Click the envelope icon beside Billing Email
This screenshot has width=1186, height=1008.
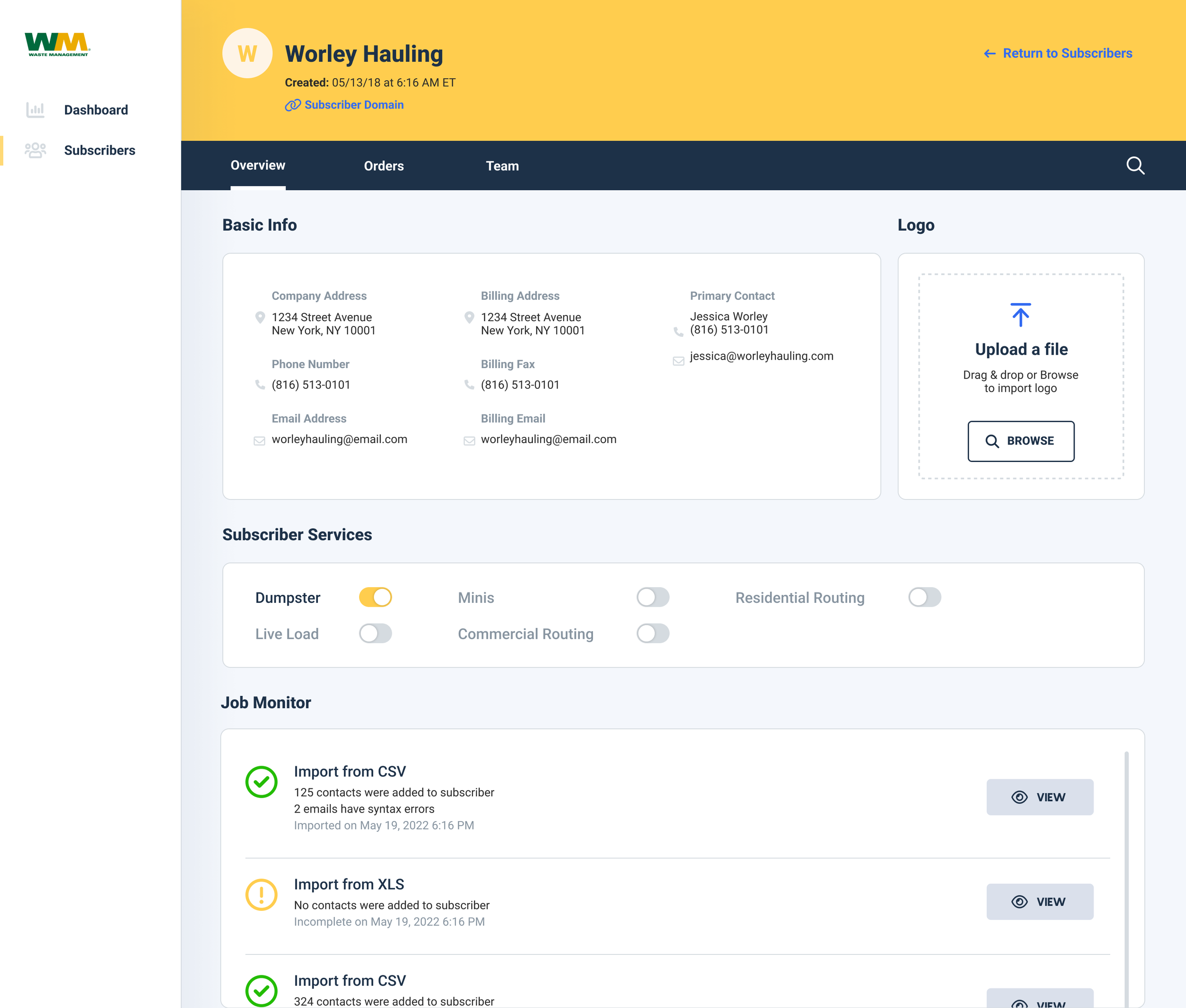(x=469, y=440)
